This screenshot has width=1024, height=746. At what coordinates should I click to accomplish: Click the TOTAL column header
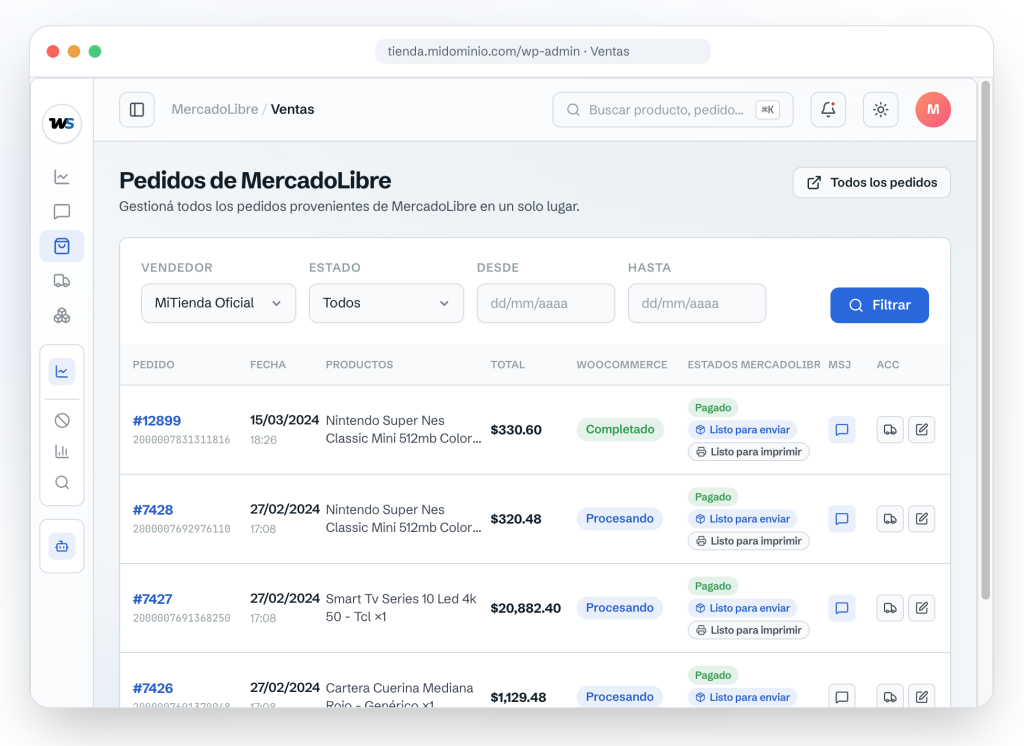pos(507,365)
